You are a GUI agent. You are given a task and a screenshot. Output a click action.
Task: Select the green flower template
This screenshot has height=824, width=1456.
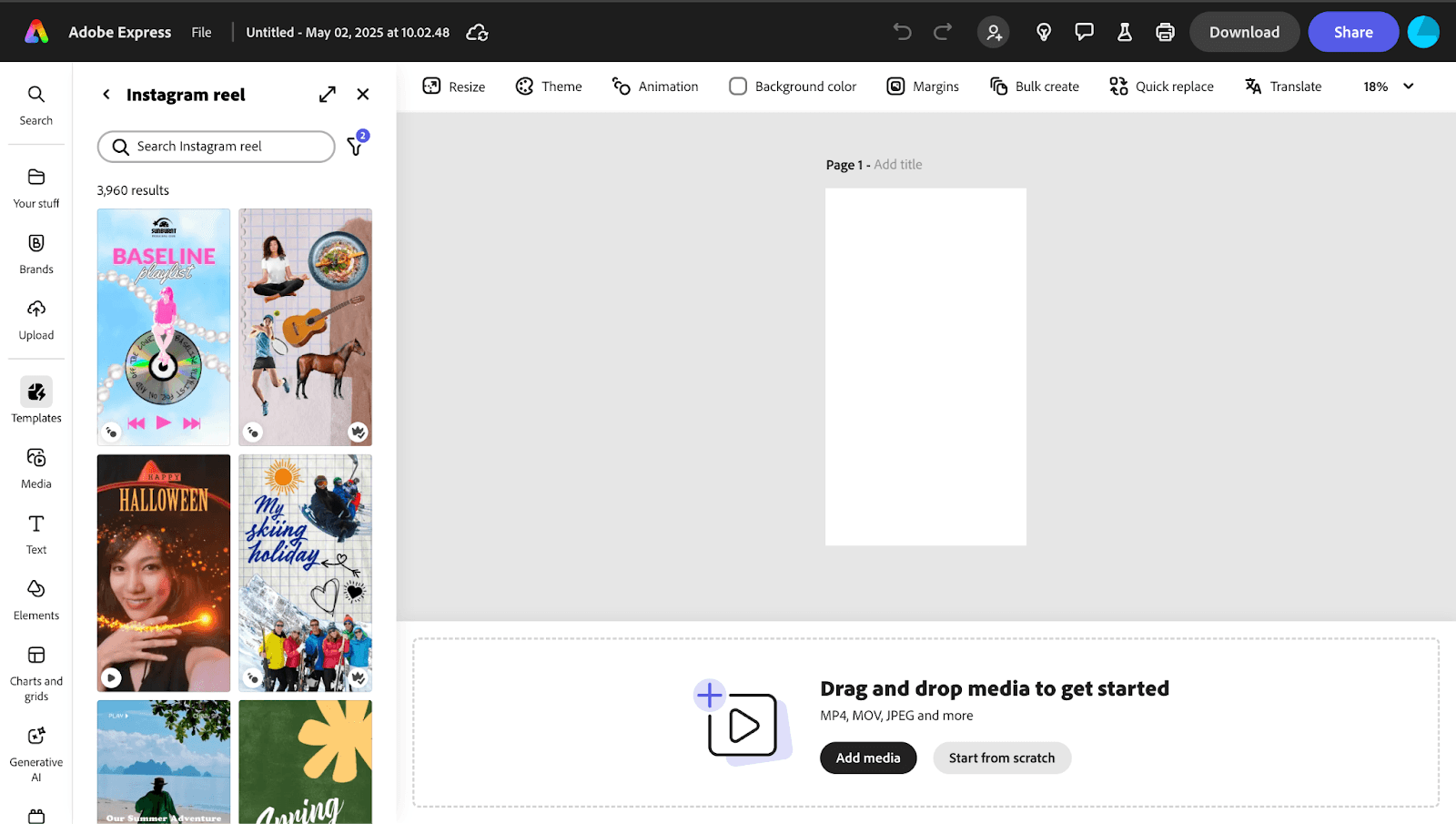pos(305,762)
